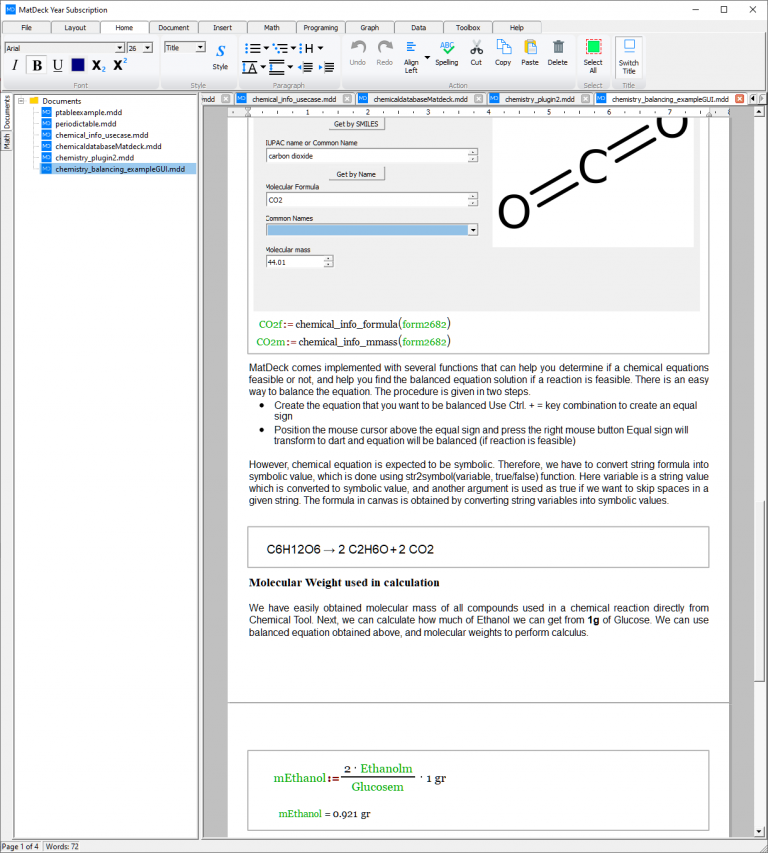Open the chemistry_plugin2.mdd document tab
The width and height of the screenshot is (768, 853).
(x=539, y=99)
